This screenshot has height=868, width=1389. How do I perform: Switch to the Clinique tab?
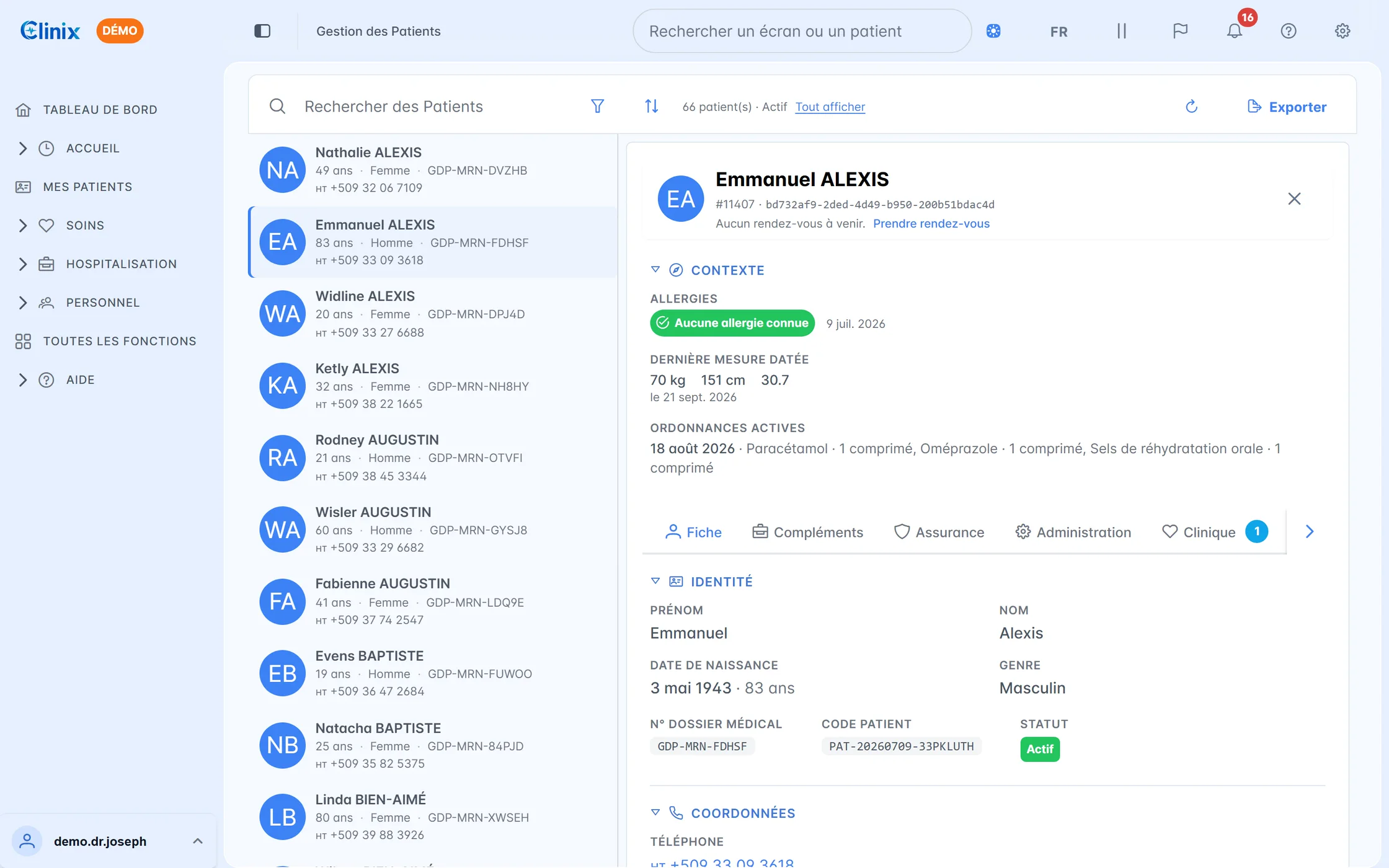click(x=1214, y=532)
